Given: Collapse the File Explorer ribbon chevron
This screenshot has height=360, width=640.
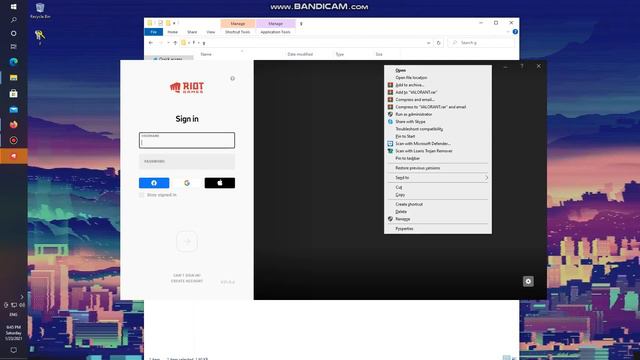Looking at the screenshot, I should click(508, 32).
